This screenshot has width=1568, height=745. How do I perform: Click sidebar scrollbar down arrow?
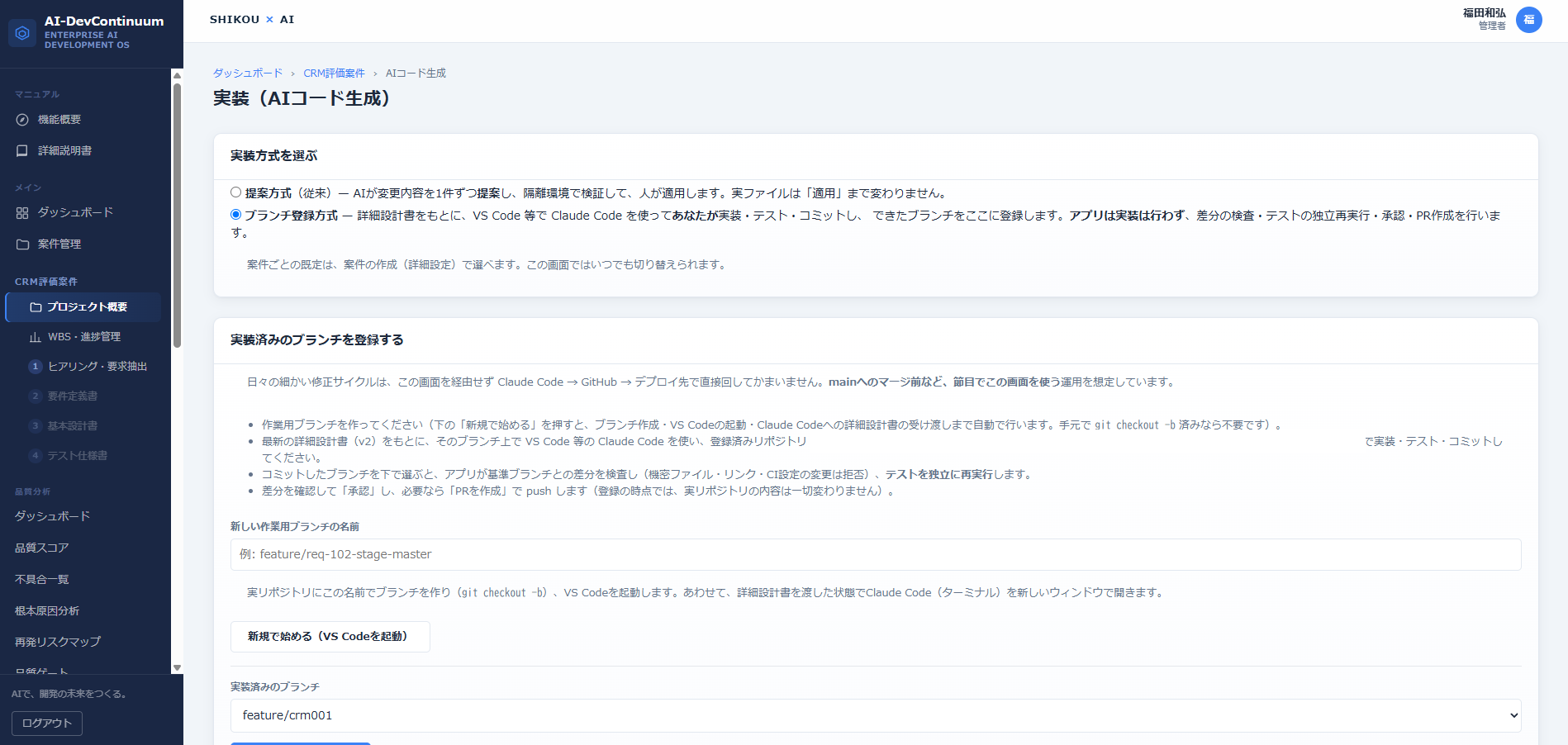click(177, 667)
